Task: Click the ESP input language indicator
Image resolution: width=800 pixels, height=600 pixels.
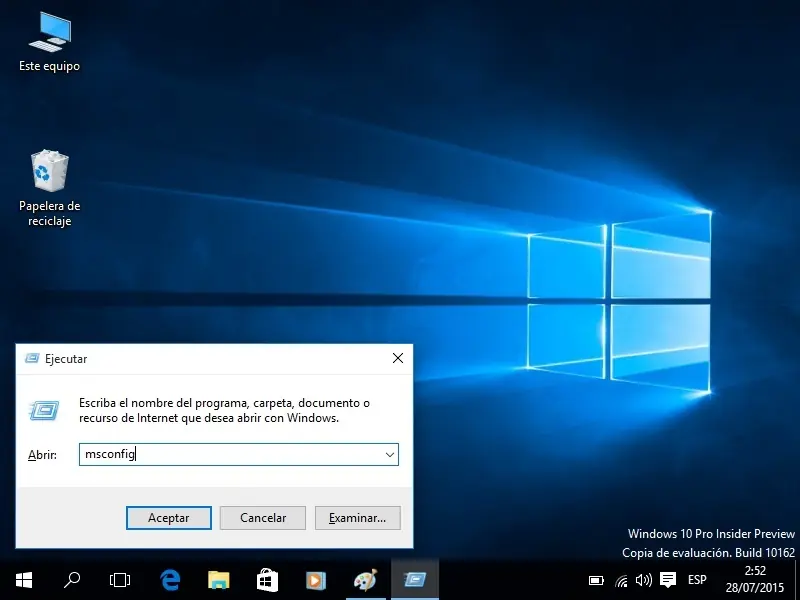Action: 697,580
